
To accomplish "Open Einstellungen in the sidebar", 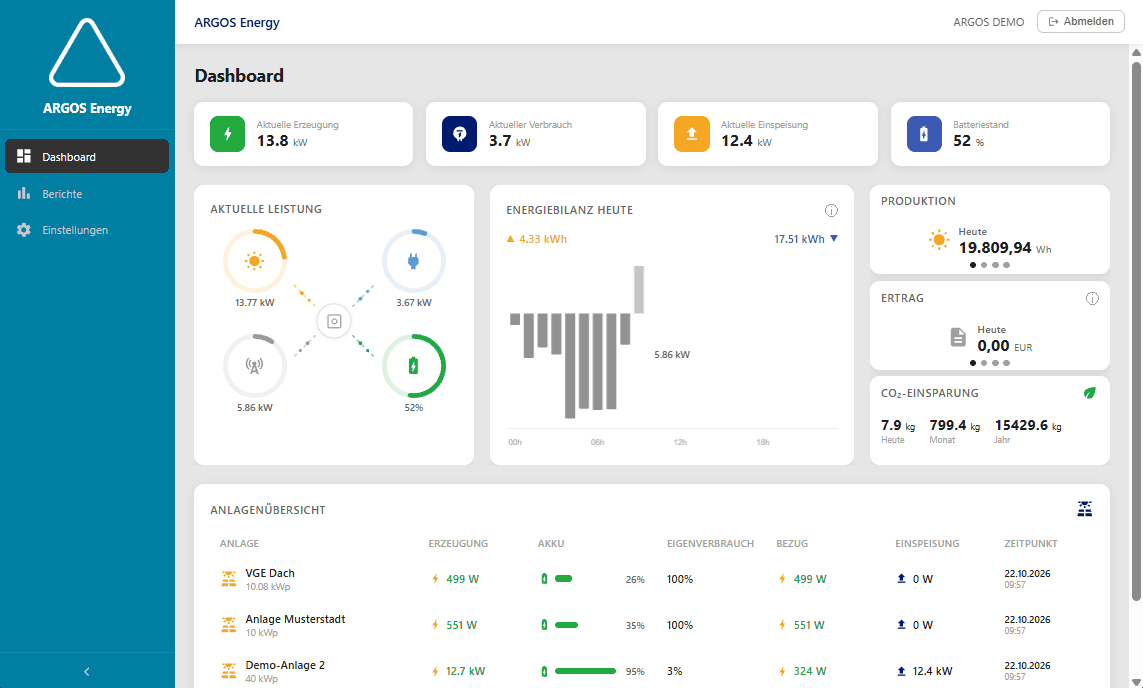I will (87, 230).
